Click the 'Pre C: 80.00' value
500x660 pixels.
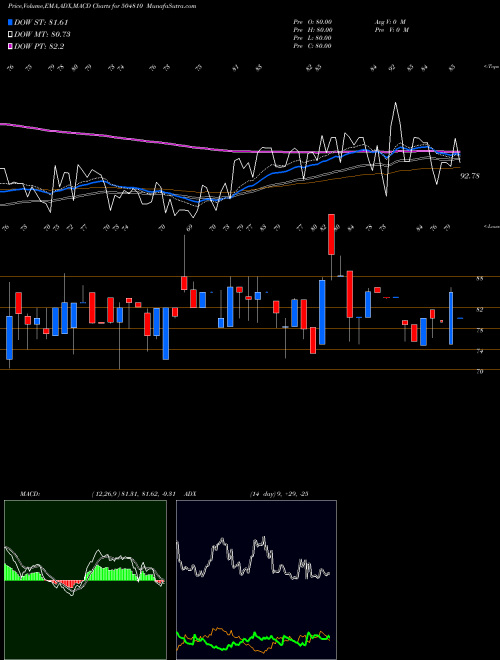(x=312, y=46)
